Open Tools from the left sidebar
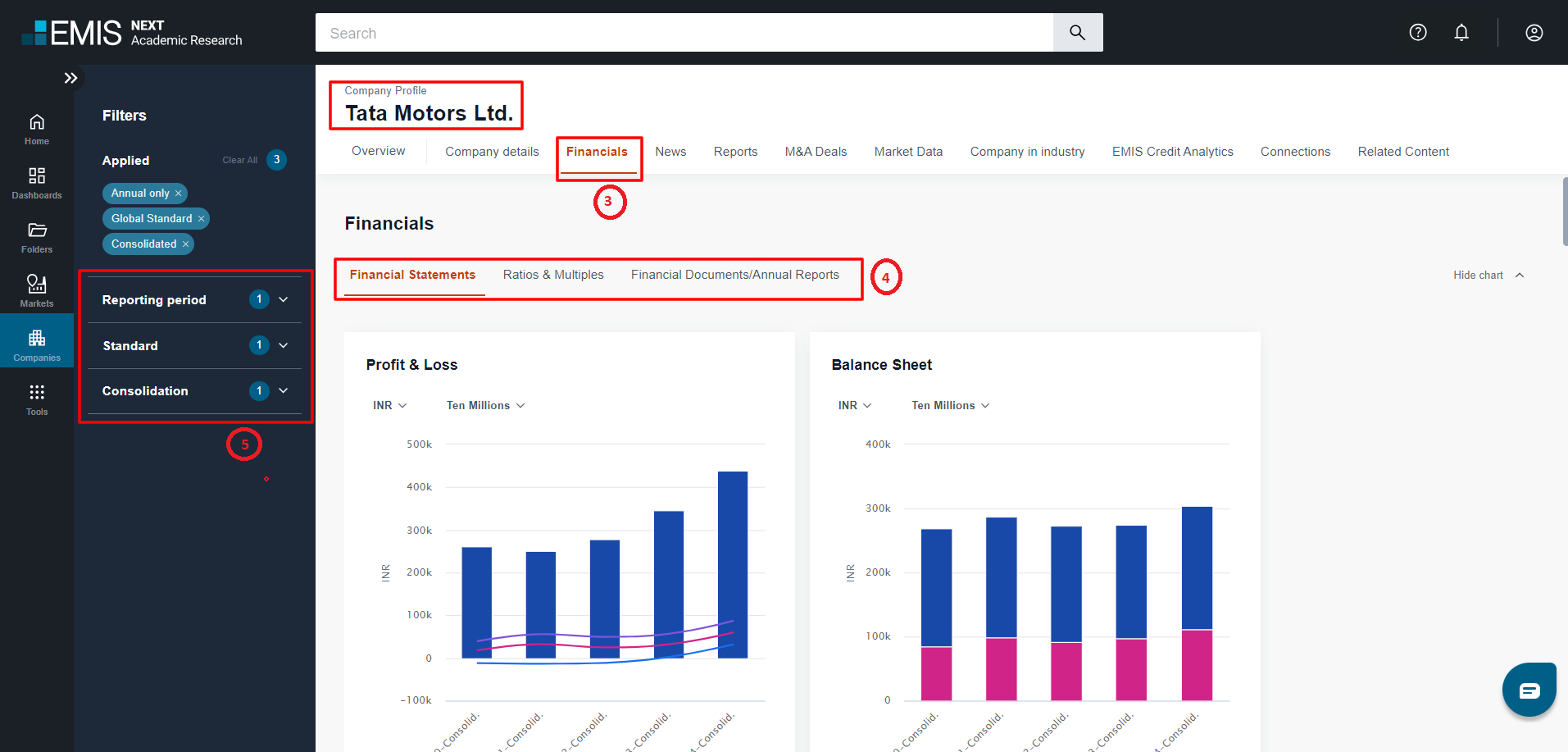The image size is (1568, 752). [x=37, y=400]
